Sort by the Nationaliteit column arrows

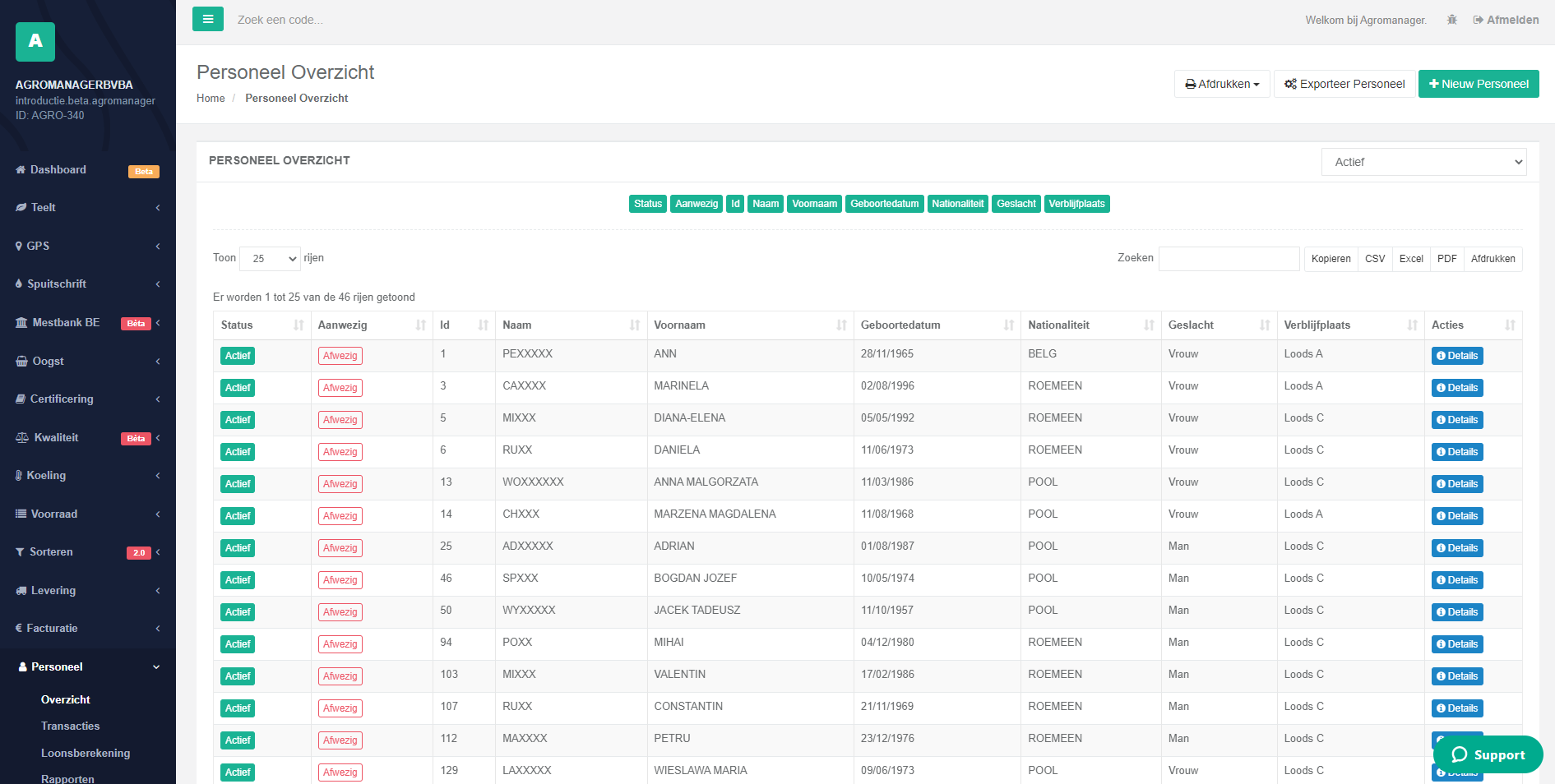pyautogui.click(x=1148, y=325)
